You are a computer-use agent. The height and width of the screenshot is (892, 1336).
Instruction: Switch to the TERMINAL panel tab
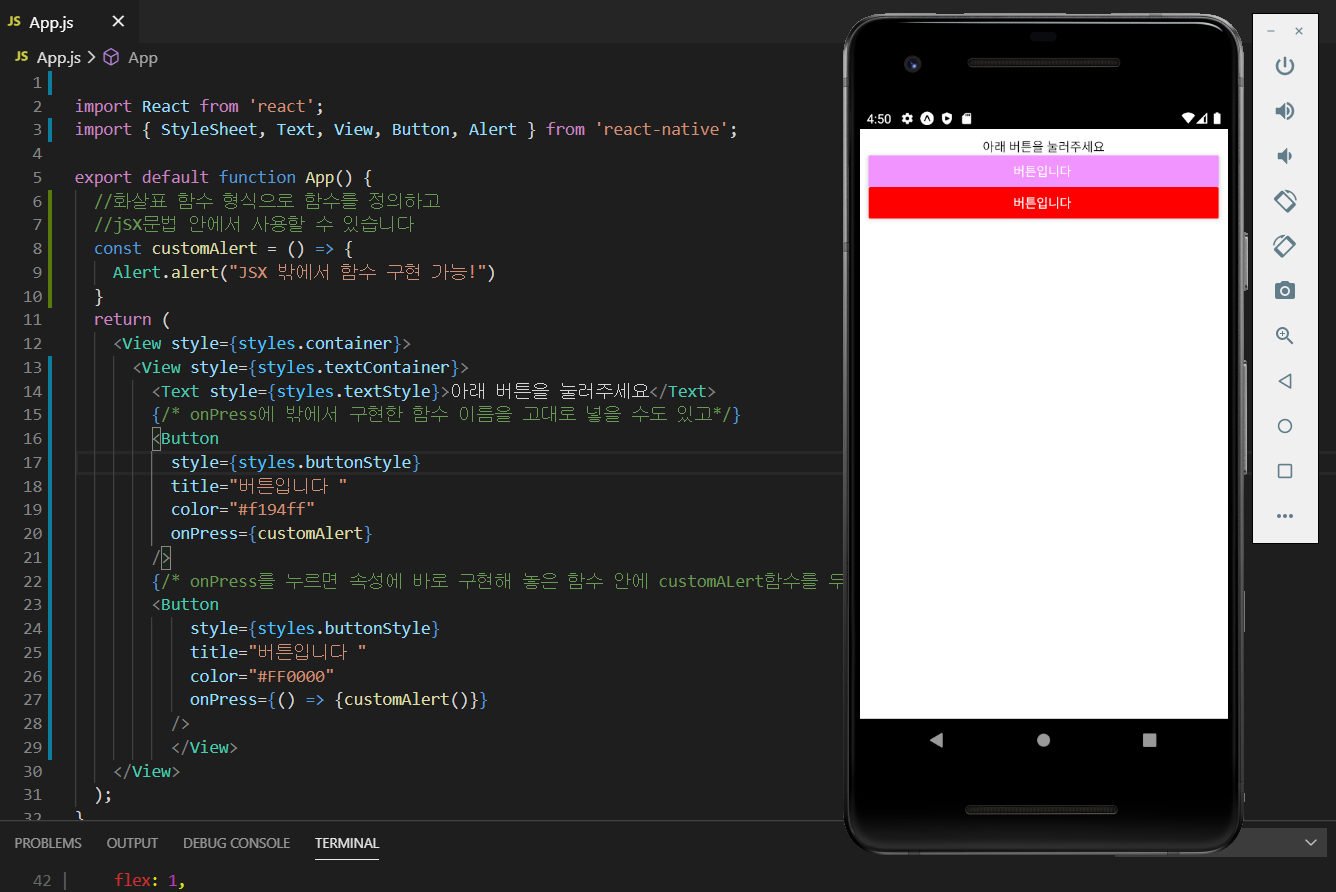[347, 843]
